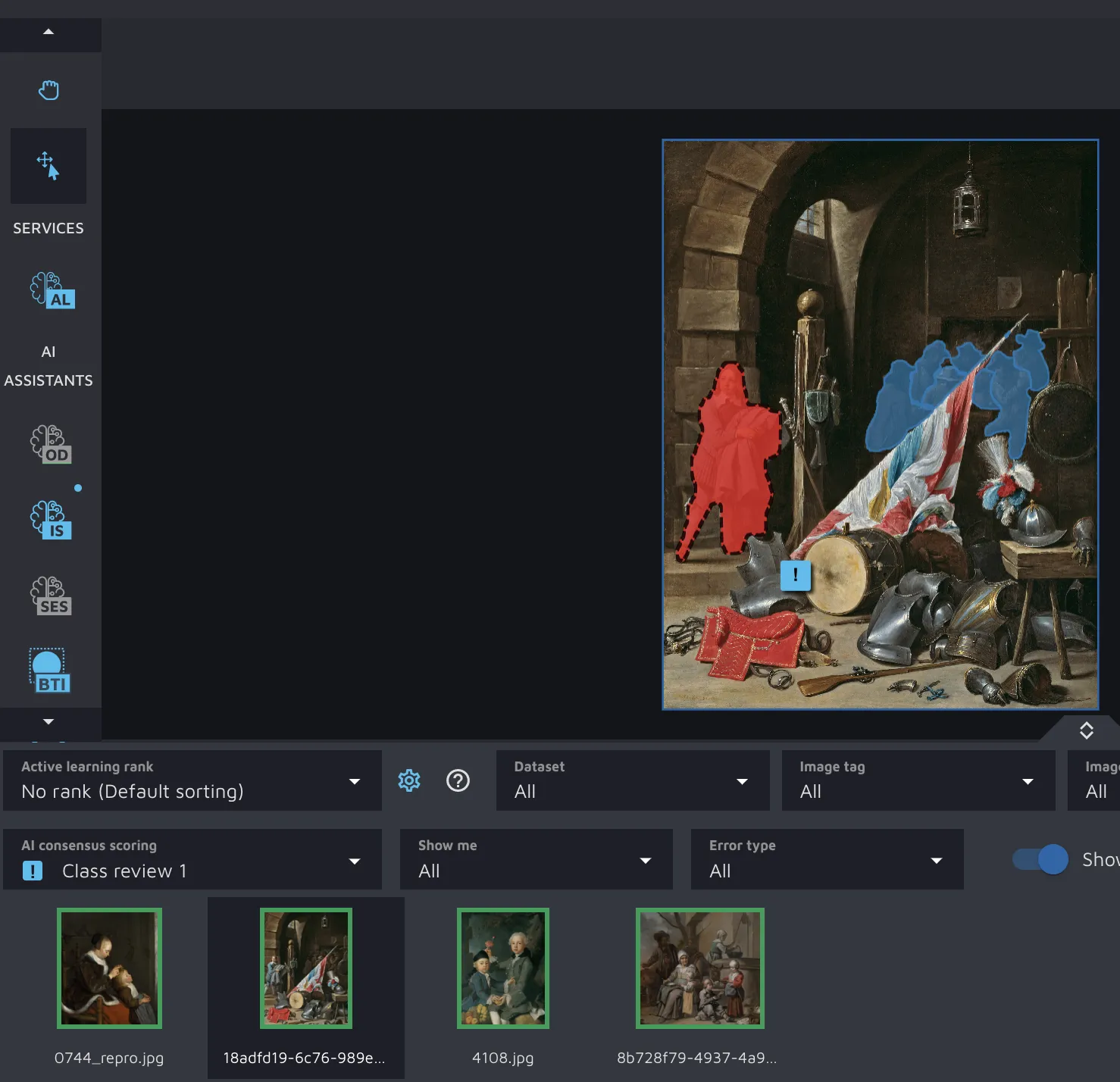This screenshot has width=1120, height=1082.
Task: Open the OD object detection assistant
Action: point(52,444)
